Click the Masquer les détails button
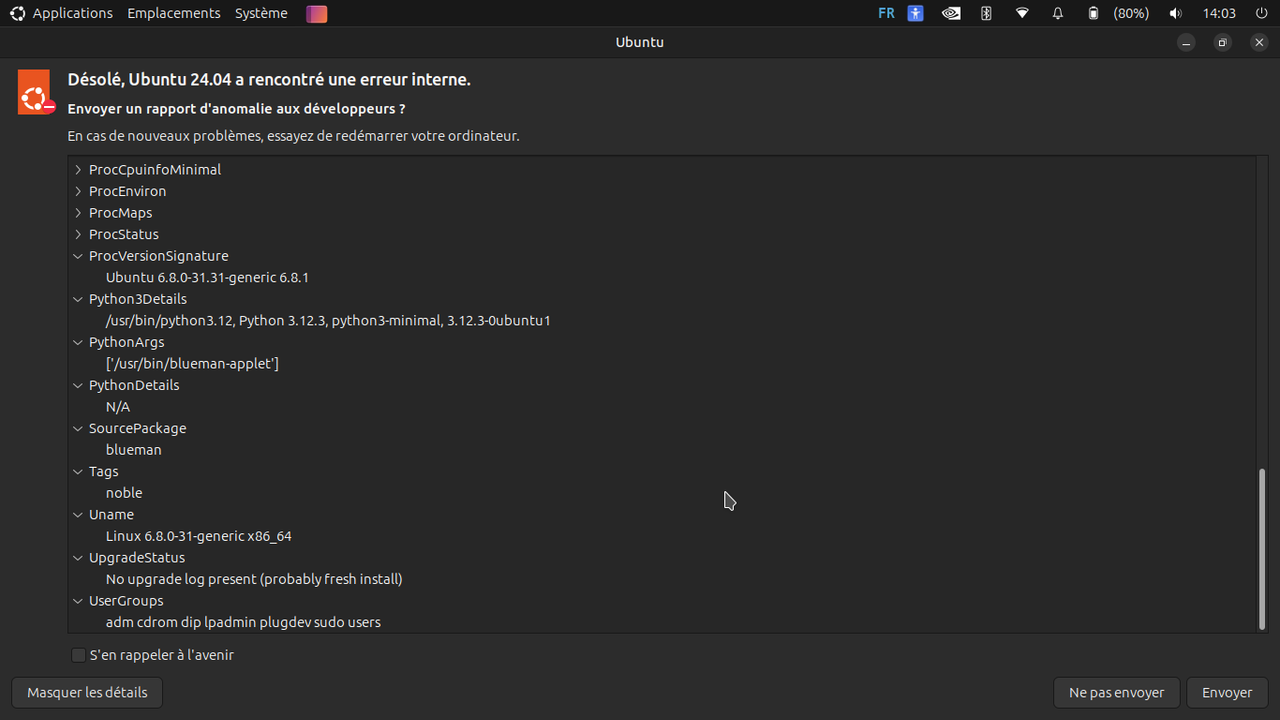The image size is (1280, 720). [x=87, y=692]
